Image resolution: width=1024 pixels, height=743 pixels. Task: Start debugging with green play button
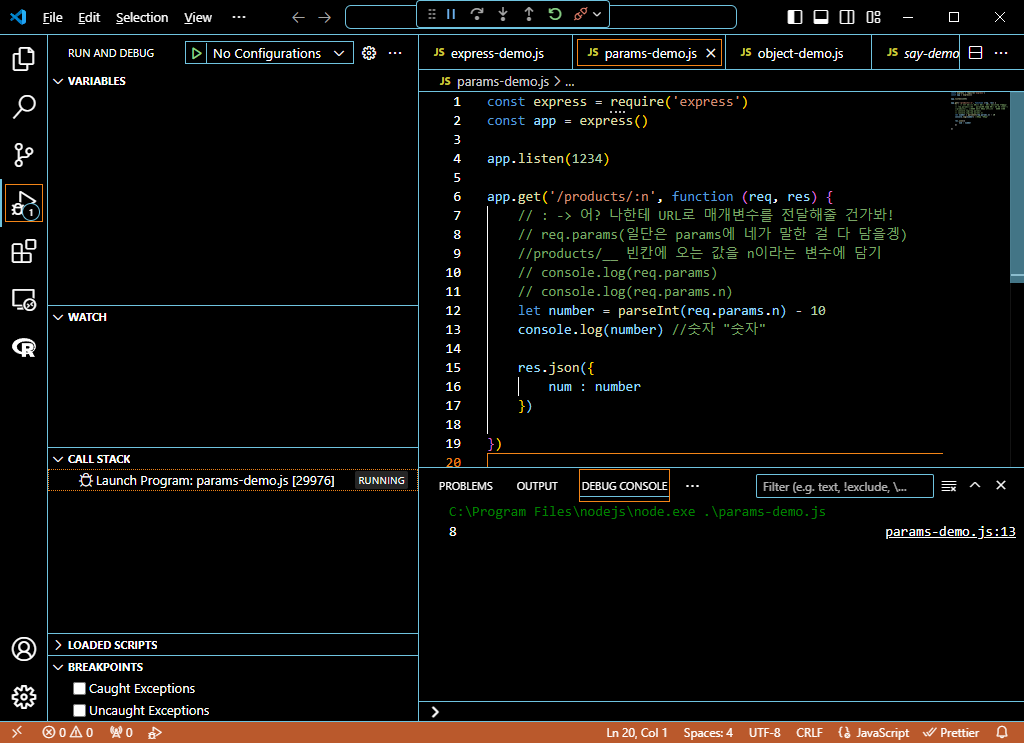tap(197, 53)
